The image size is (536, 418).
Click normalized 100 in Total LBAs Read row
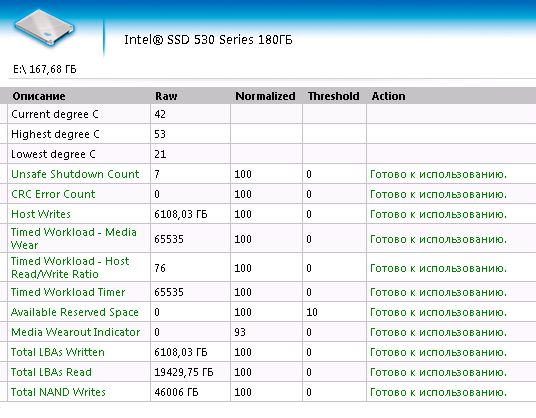(x=243, y=372)
